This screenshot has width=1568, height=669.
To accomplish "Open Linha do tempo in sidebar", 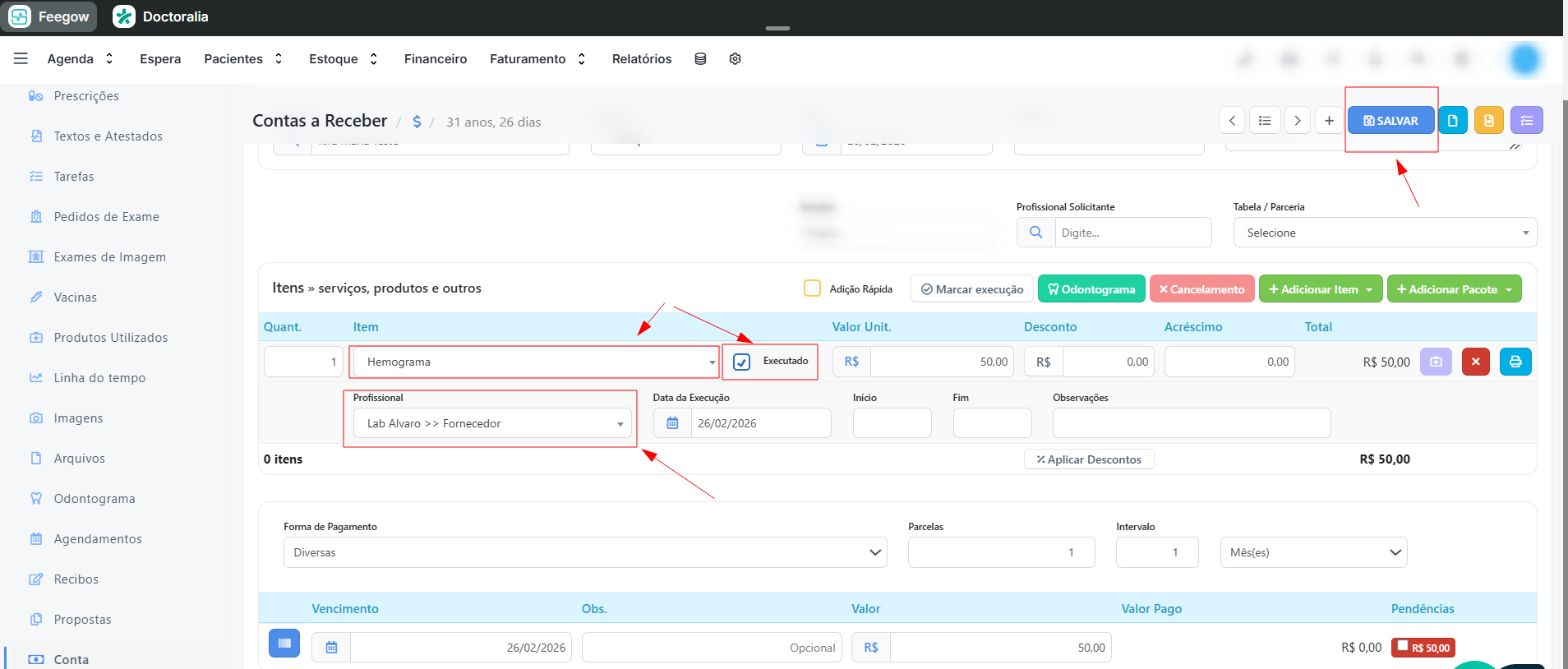I will coord(99,378).
